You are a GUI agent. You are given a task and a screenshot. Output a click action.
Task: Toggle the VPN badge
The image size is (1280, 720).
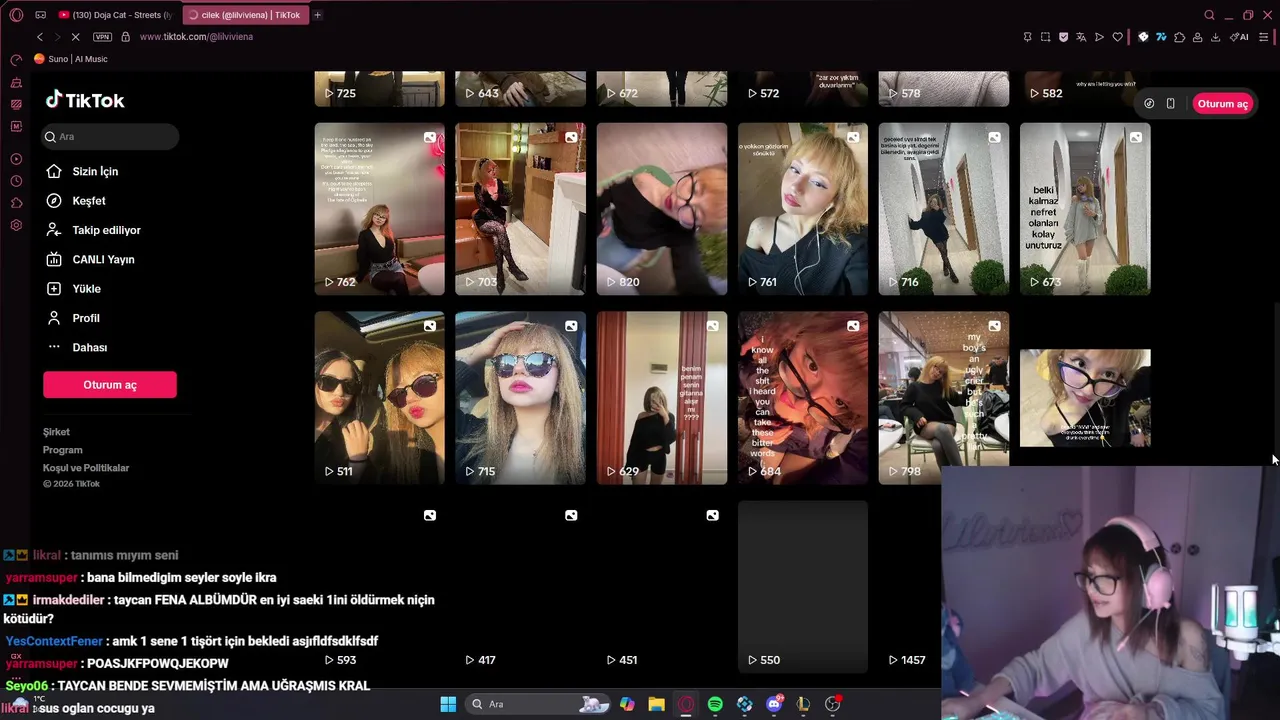click(x=102, y=37)
